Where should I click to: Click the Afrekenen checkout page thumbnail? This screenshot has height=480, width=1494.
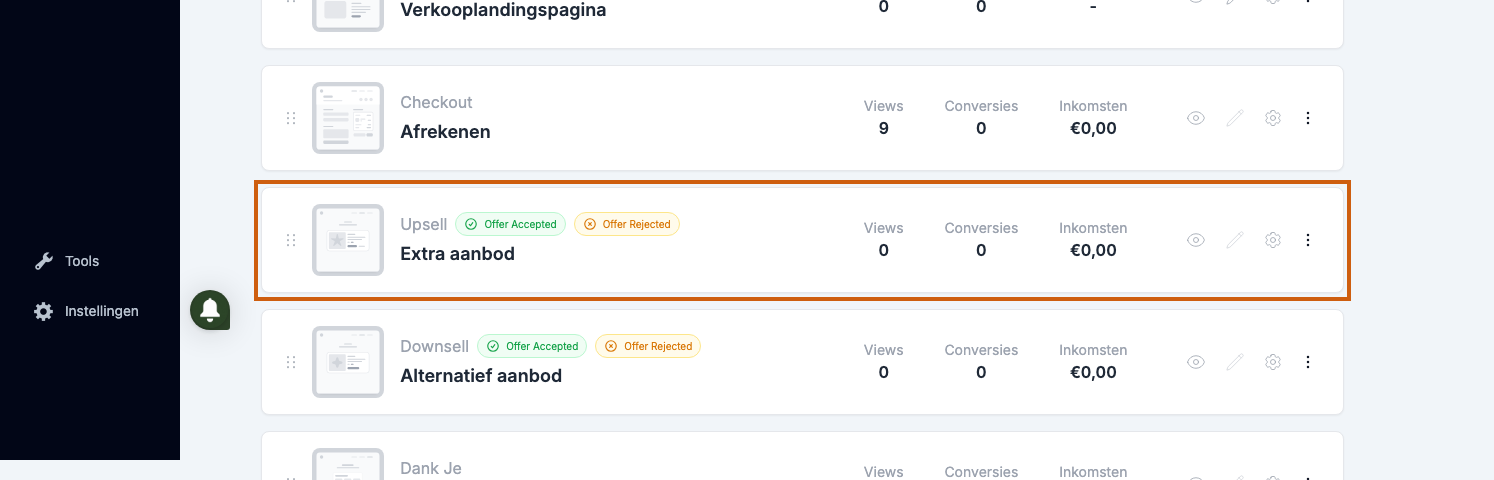348,118
